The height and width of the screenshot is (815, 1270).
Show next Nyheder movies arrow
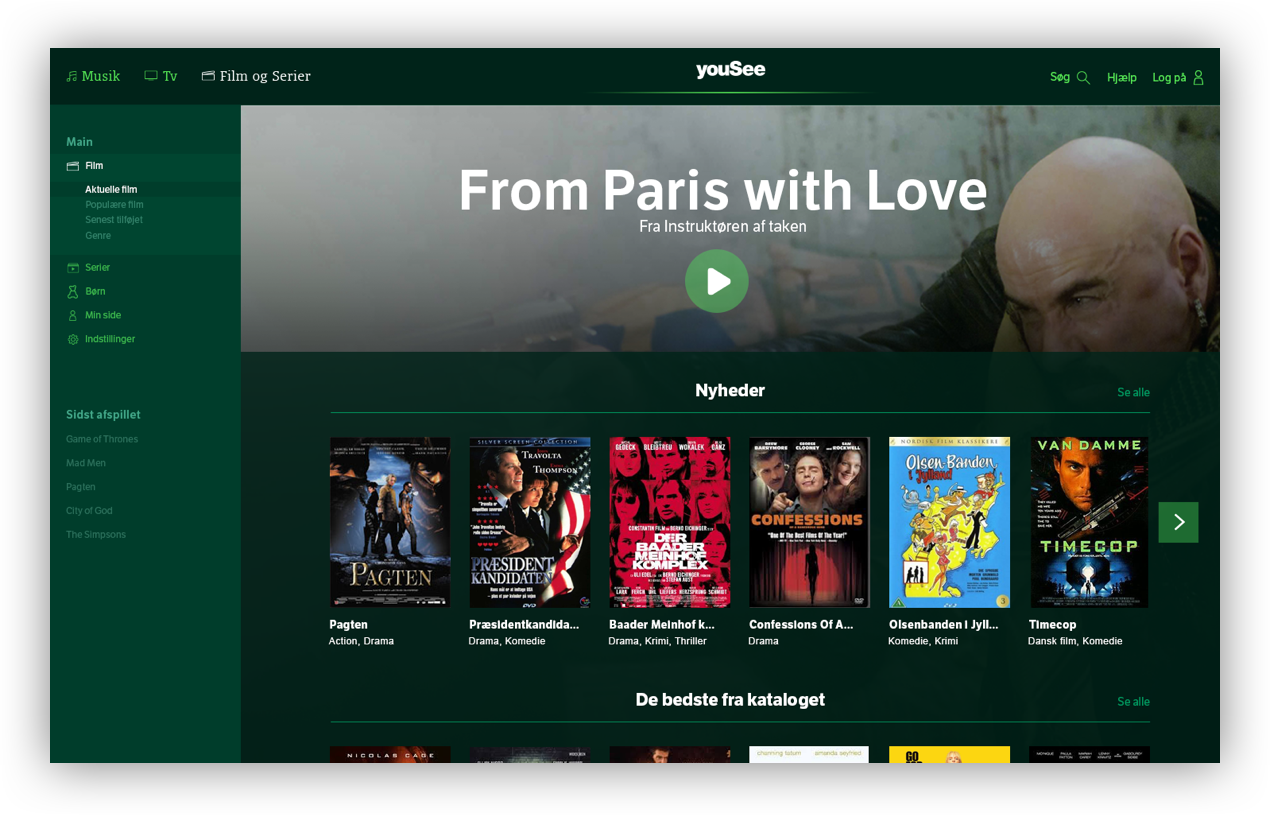tap(1178, 522)
